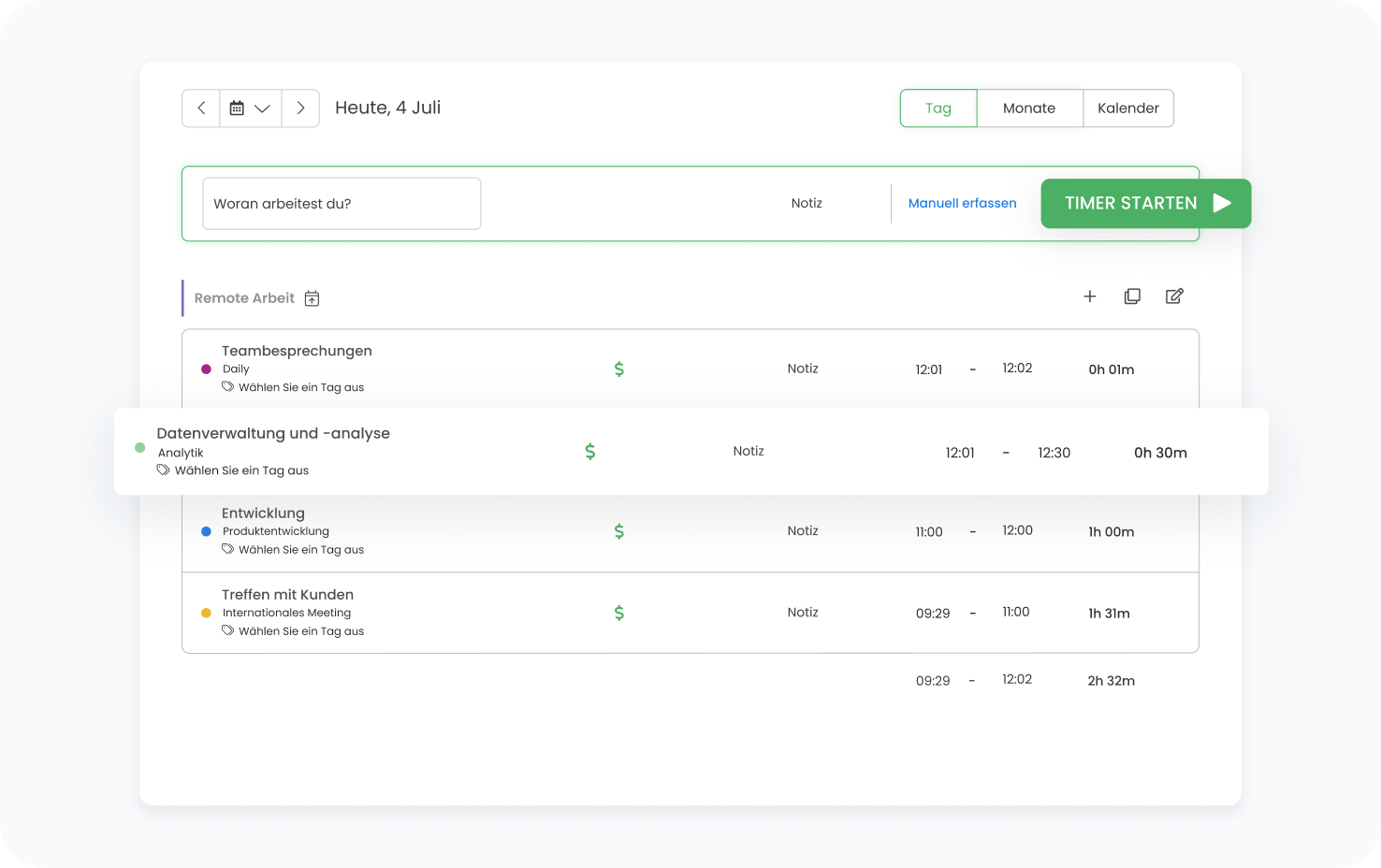Choose a tag for the Entwicklung entry
1381x868 pixels.
(300, 550)
